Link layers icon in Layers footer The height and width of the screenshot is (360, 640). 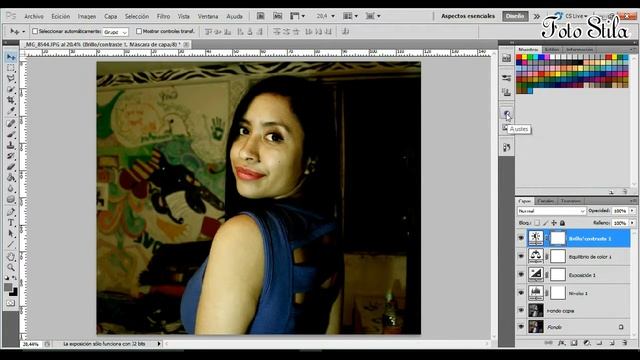pos(549,343)
